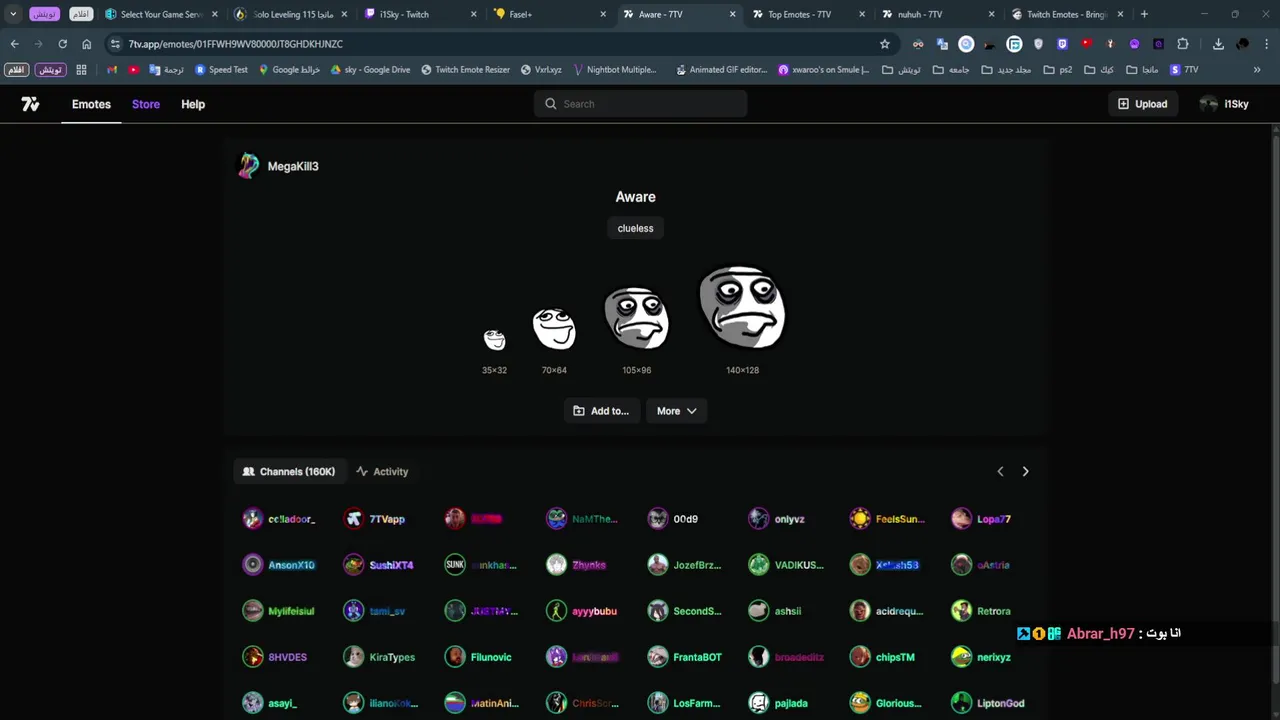Open the chipsTM channel
Viewport: 1280px width, 720px height.
pos(883,657)
